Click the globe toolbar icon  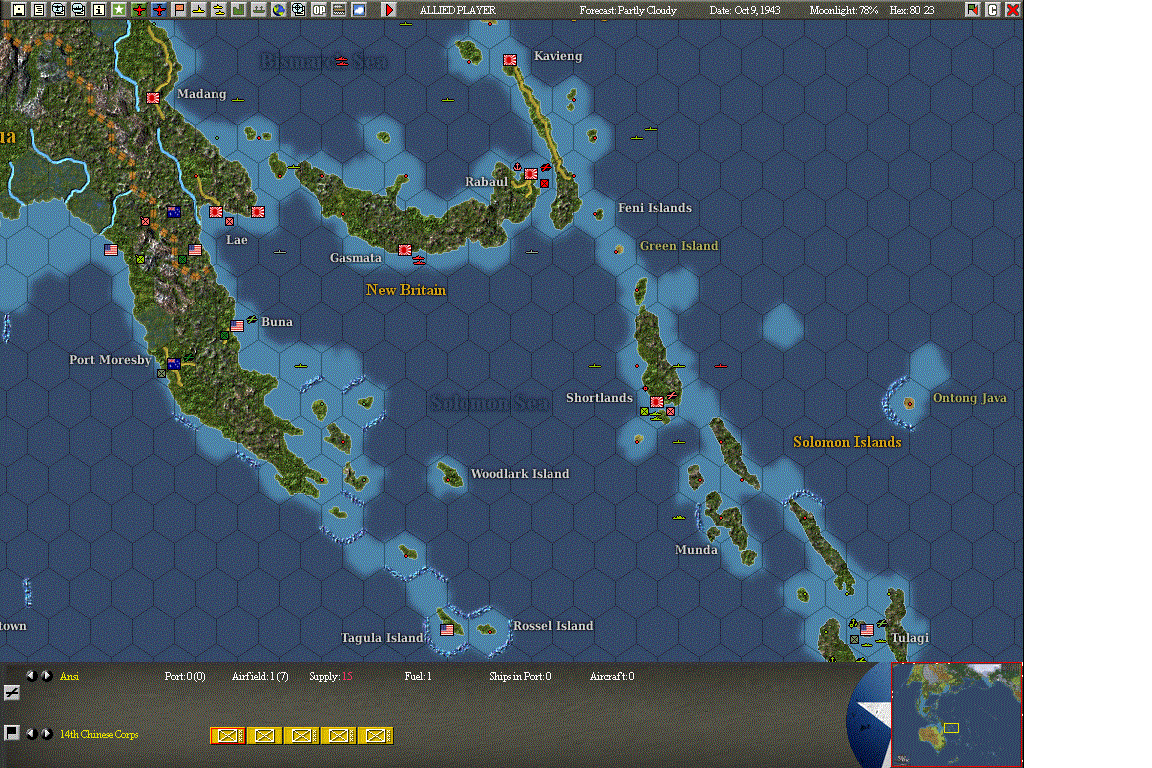click(278, 10)
